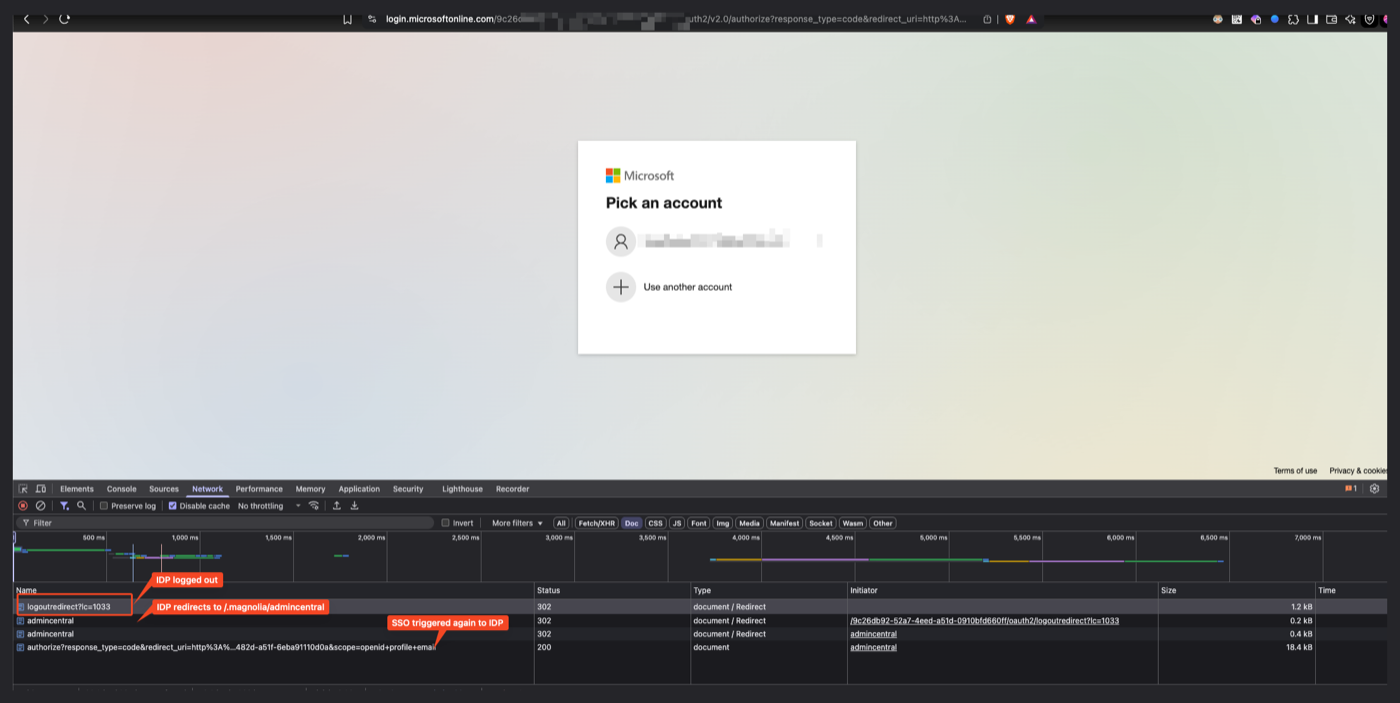Screen dimensions: 1400x703
Task: Open DevTools settings gear
Action: tap(1375, 489)
